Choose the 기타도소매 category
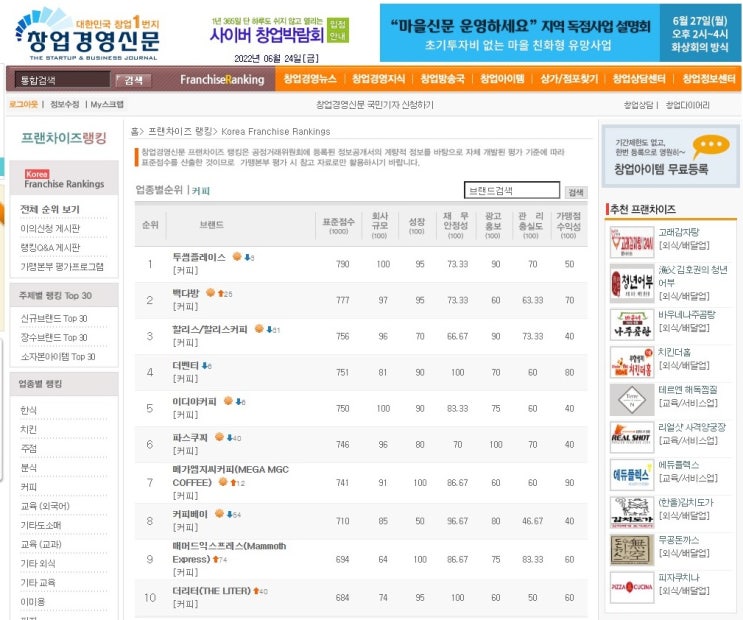743x620 pixels. (x=41, y=525)
